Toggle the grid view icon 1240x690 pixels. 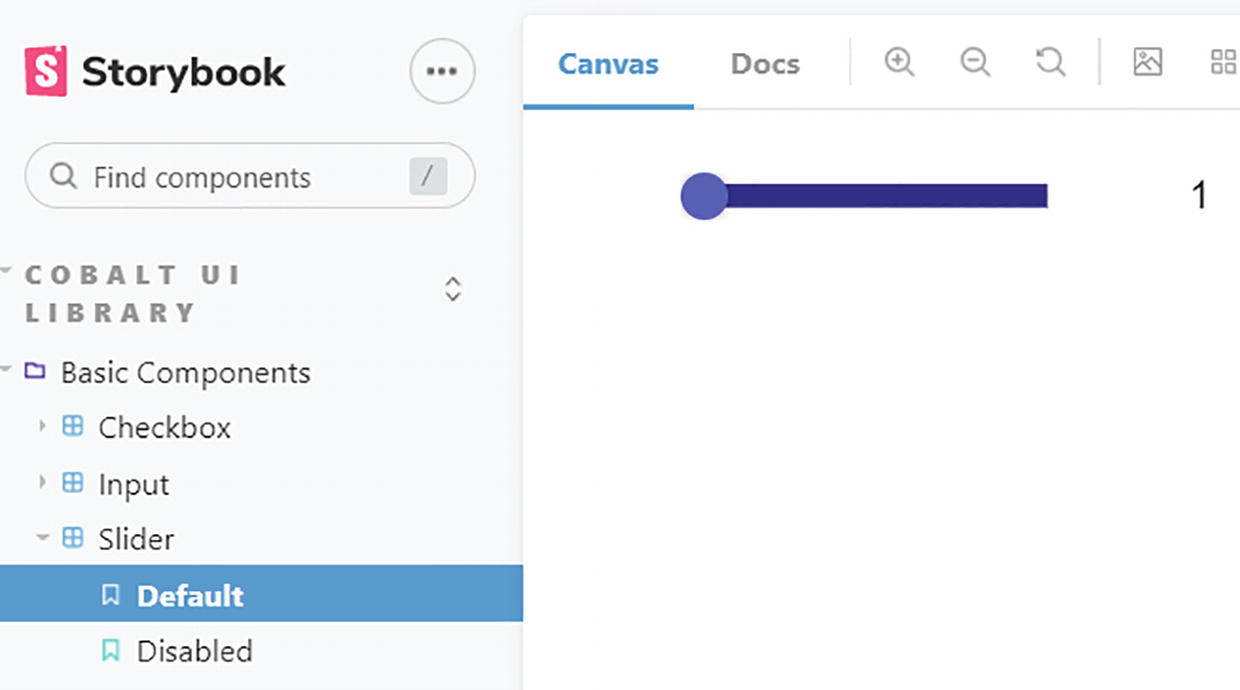coord(1223,62)
